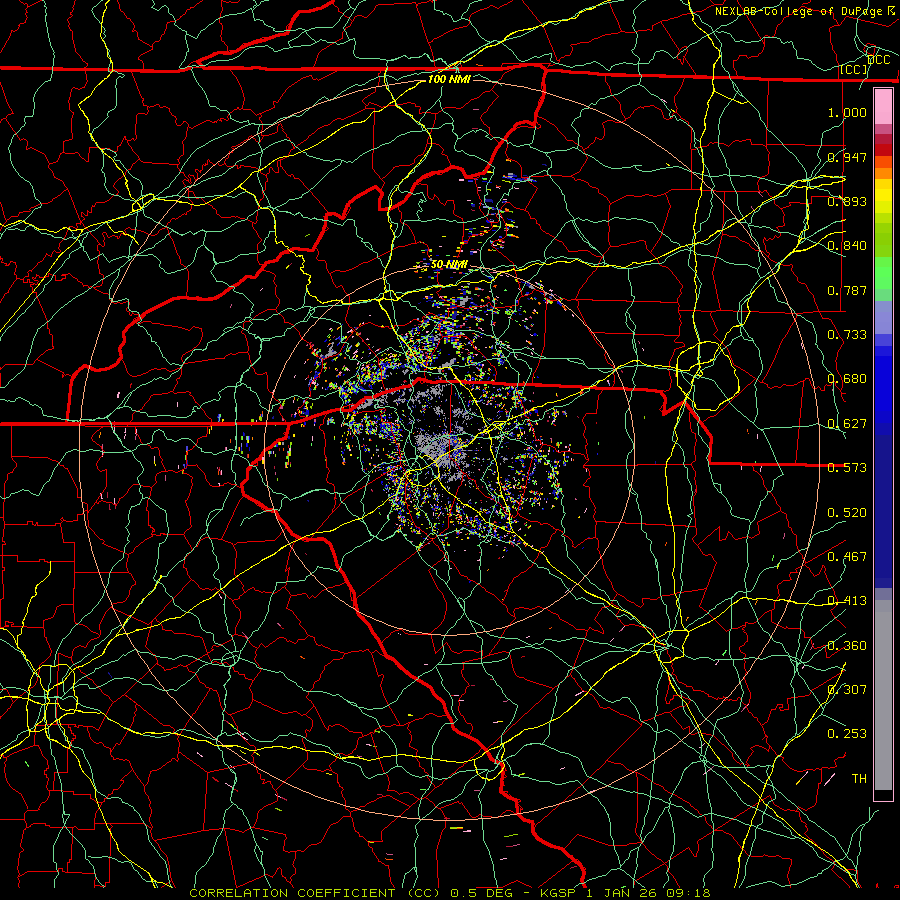Click the Correlation Coefficient title caption

tap(450, 893)
